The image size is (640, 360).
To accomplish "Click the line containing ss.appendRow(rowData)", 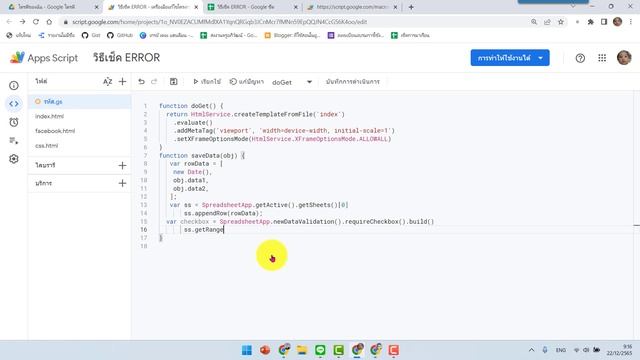I will (x=223, y=213).
